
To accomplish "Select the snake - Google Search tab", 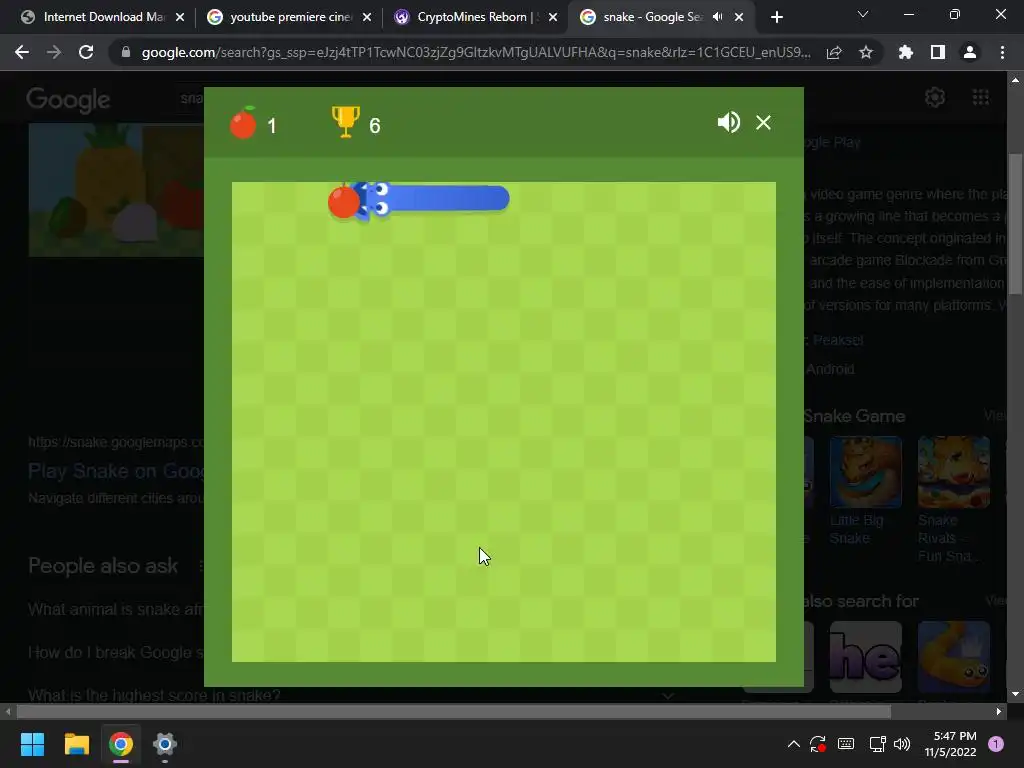I will pyautogui.click(x=643, y=17).
